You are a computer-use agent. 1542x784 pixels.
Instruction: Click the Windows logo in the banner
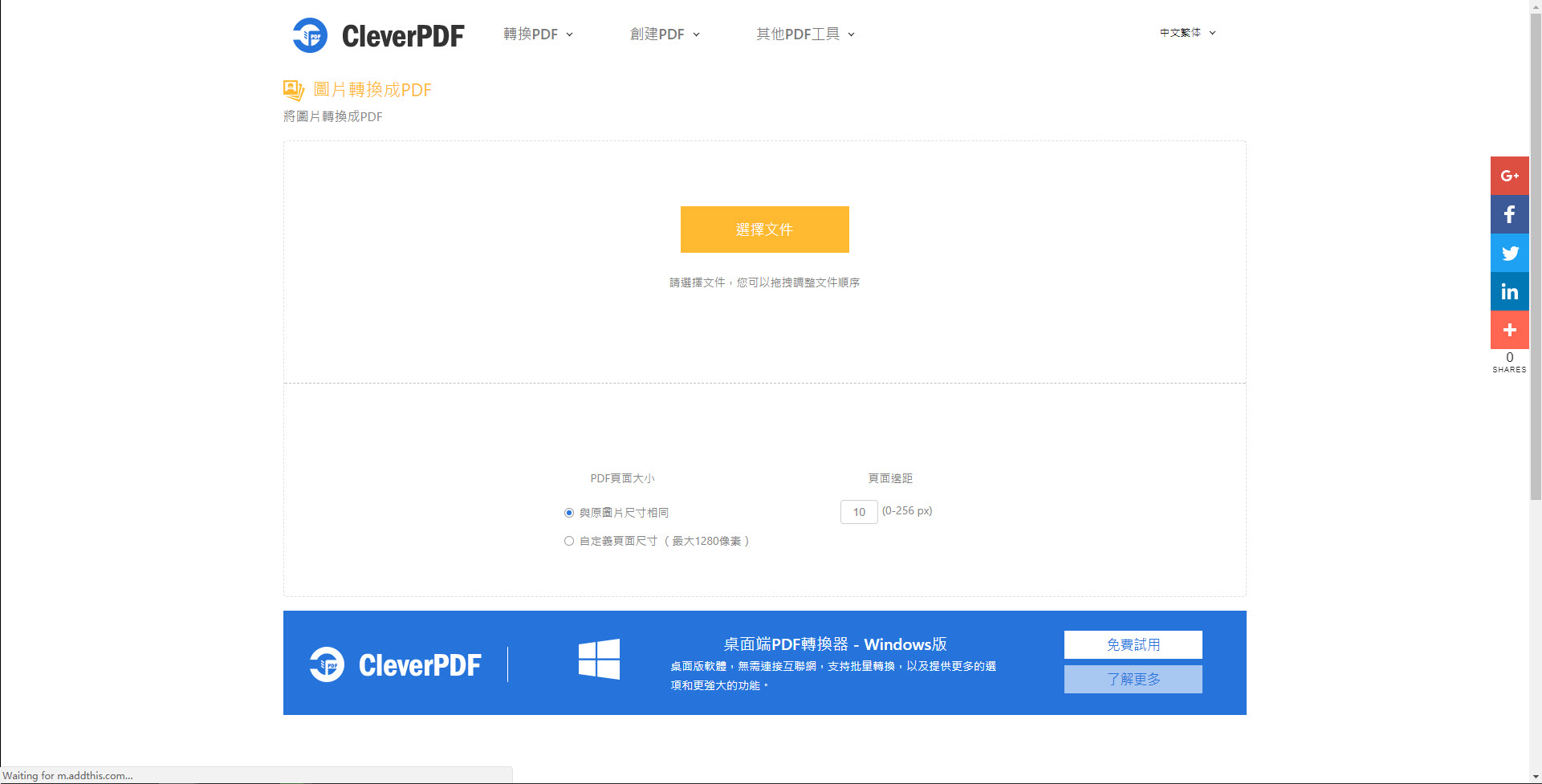click(x=599, y=660)
